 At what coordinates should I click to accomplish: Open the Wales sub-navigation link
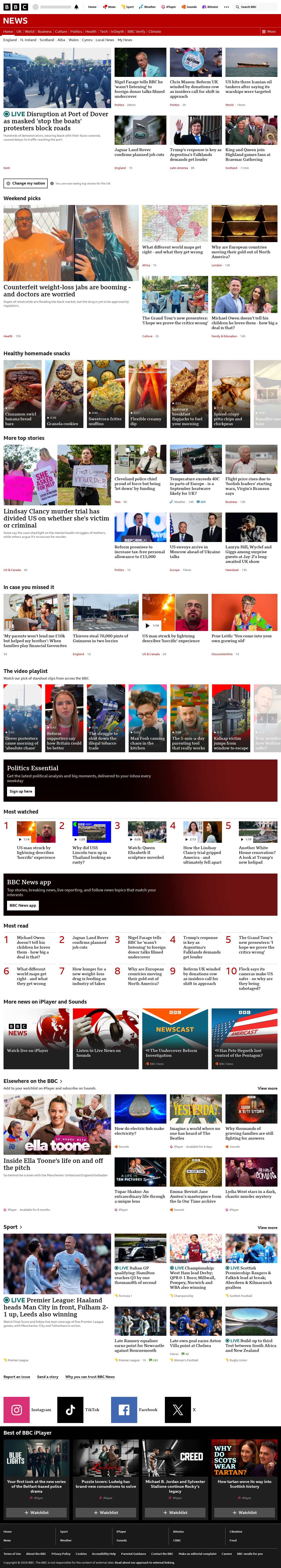(x=74, y=40)
